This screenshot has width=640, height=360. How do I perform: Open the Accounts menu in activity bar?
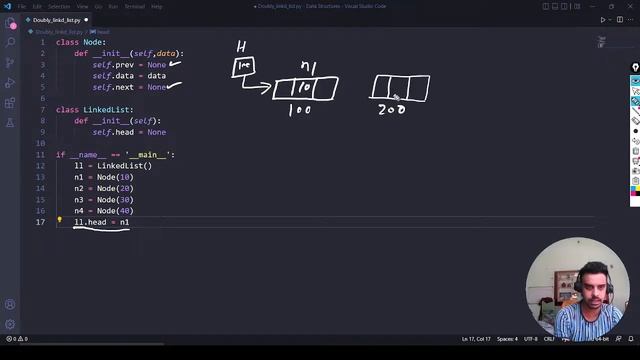[x=10, y=304]
